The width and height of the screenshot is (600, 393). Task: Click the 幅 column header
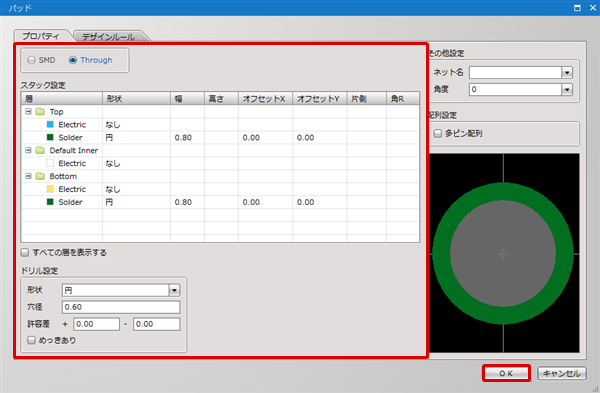pos(188,98)
